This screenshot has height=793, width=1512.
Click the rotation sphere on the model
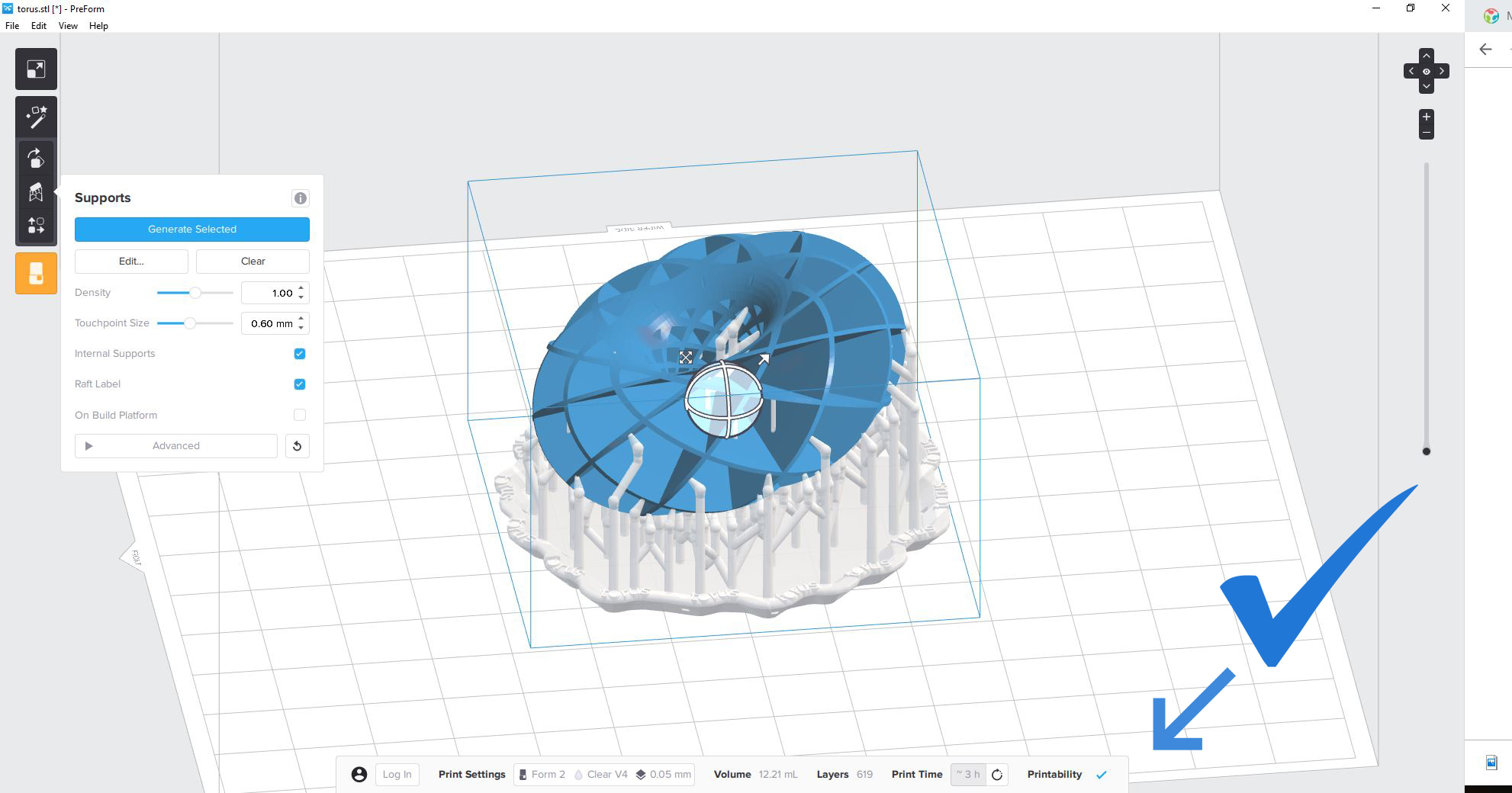tap(724, 400)
